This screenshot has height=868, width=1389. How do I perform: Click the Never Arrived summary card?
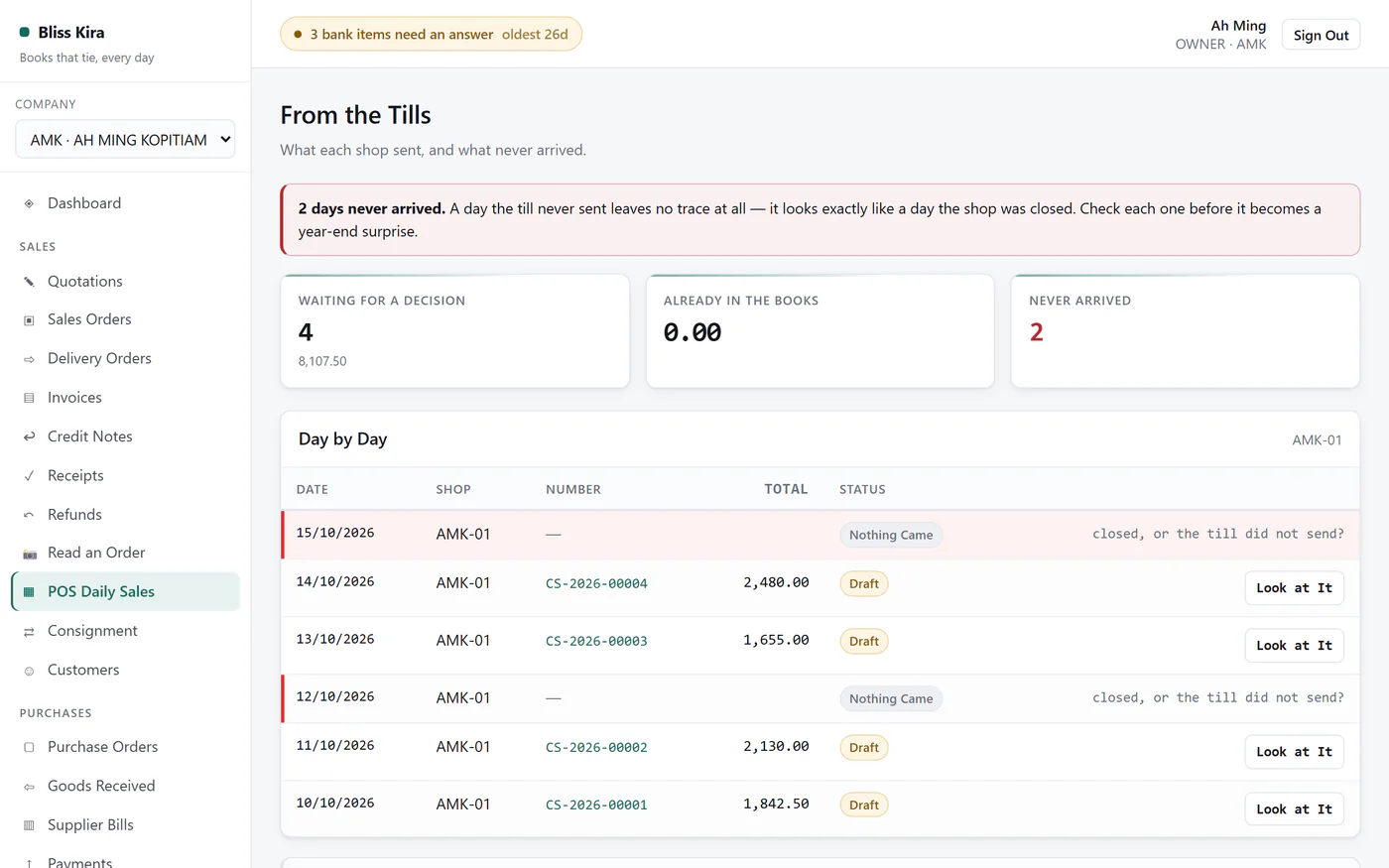(x=1185, y=331)
